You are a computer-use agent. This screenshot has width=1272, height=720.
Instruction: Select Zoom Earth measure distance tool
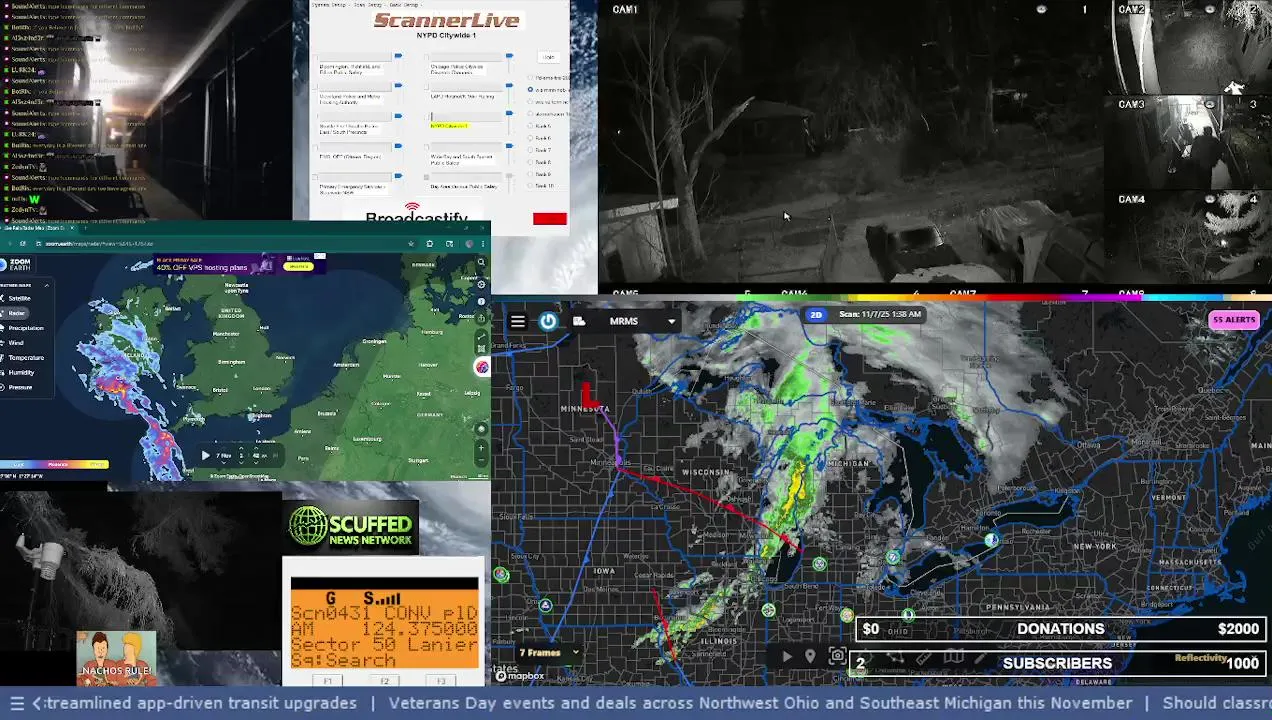pyautogui.click(x=481, y=337)
